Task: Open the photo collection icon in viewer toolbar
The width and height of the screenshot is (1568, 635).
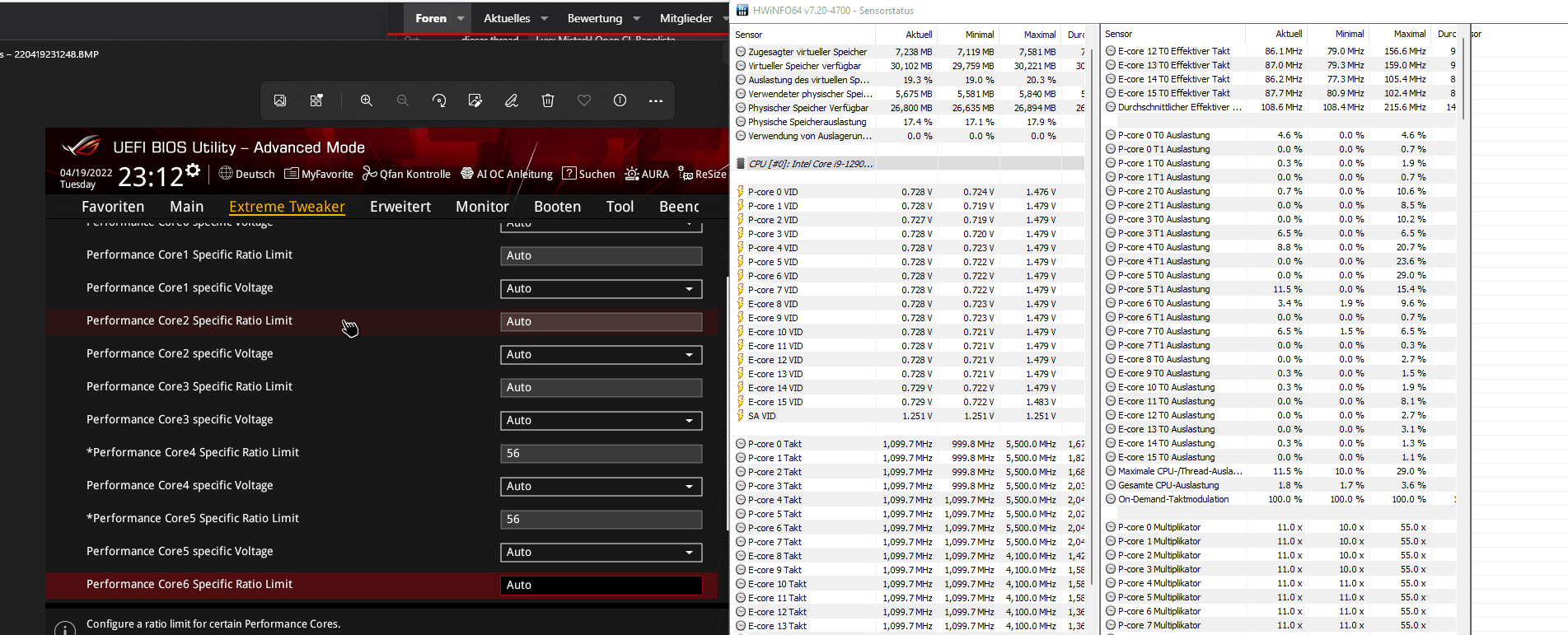Action: coord(280,100)
